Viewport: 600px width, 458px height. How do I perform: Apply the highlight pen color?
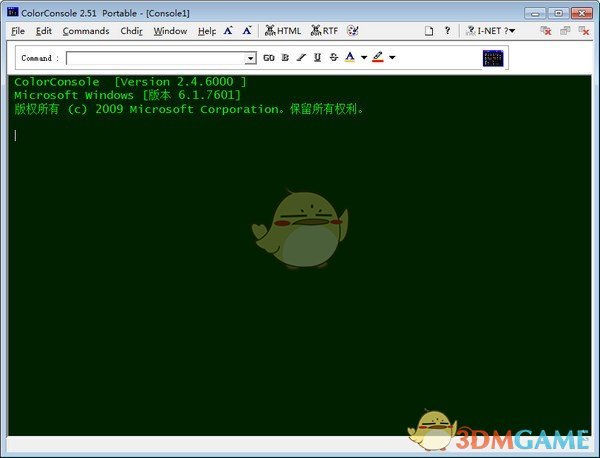coord(378,57)
